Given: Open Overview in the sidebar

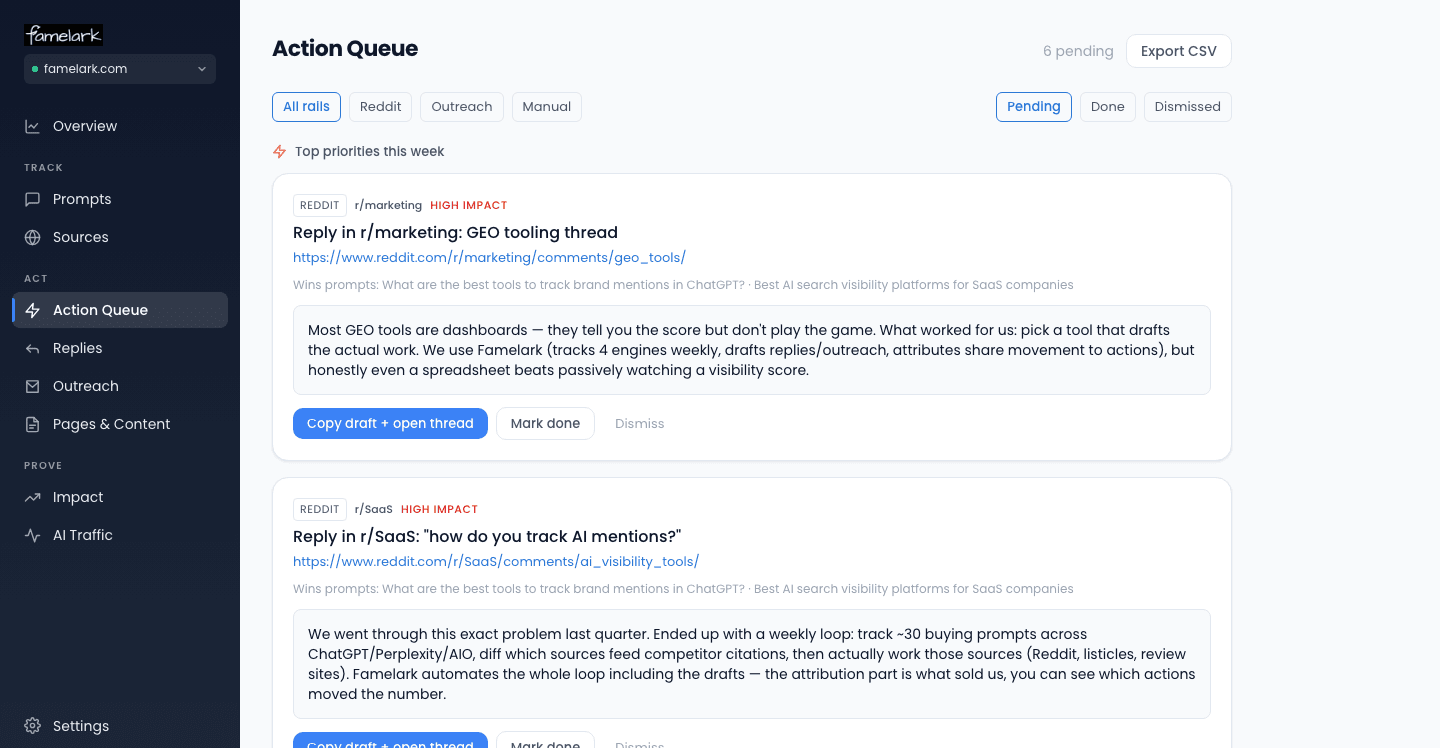Looking at the screenshot, I should tap(120, 126).
